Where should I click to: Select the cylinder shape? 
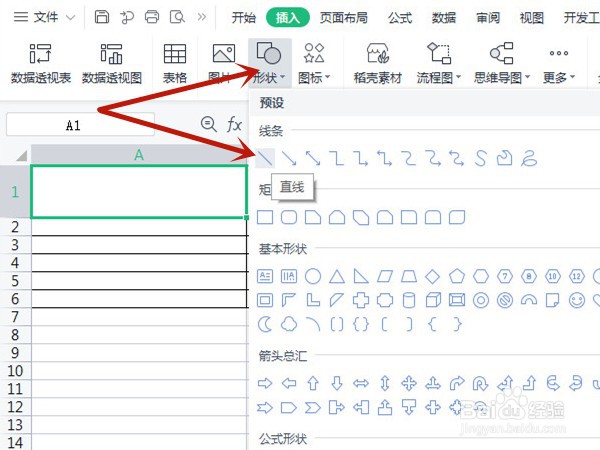(x=409, y=300)
